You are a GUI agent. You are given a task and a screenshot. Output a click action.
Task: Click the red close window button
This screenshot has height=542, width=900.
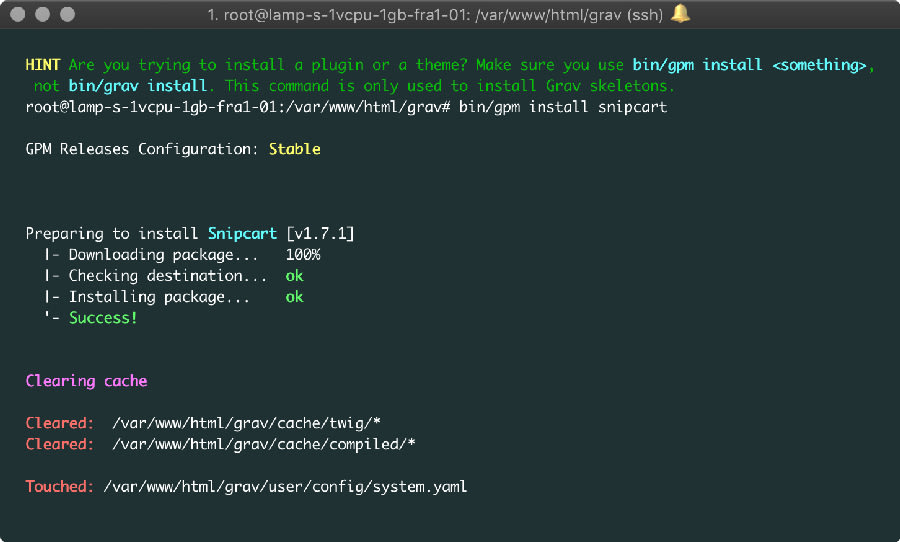pyautogui.click(x=18, y=14)
